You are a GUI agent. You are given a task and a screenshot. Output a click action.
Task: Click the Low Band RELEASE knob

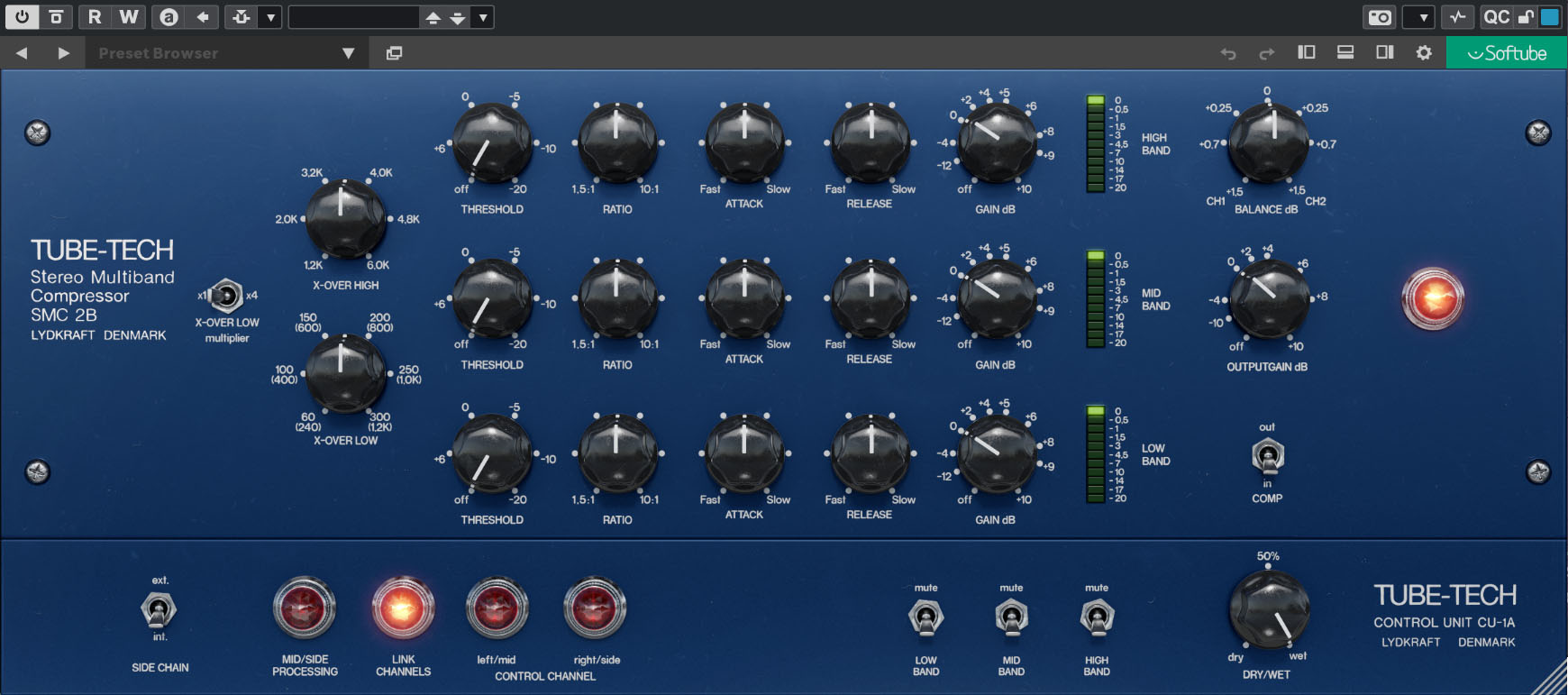(x=871, y=453)
